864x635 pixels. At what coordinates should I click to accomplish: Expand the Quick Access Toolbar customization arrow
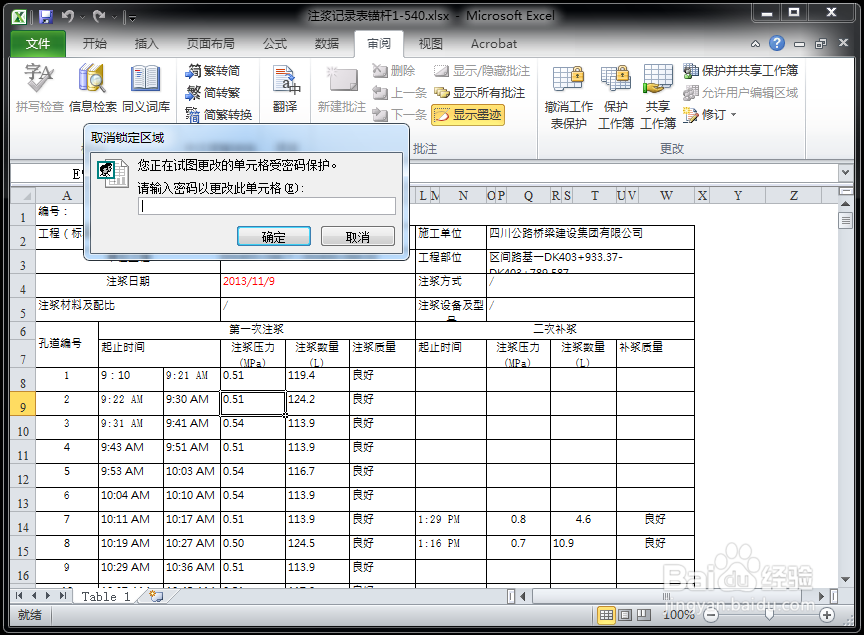click(x=131, y=17)
